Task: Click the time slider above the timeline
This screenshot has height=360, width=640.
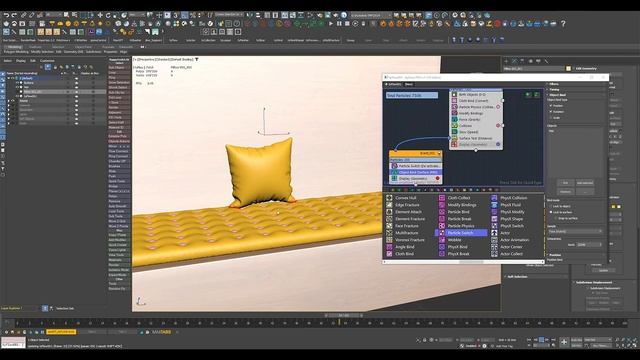Action: [344, 315]
